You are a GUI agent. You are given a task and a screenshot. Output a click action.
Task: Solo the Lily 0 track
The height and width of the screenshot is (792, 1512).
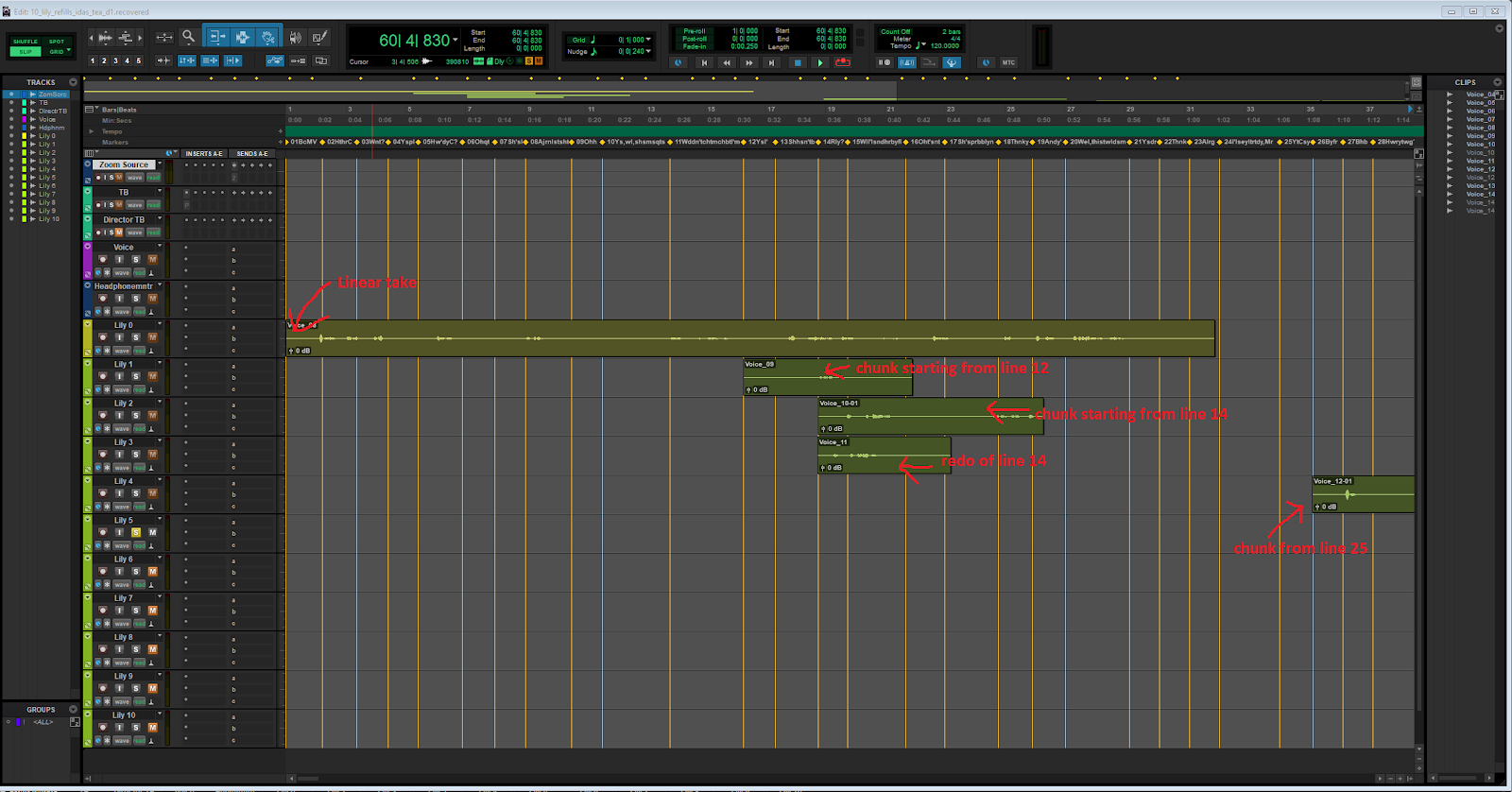pos(136,337)
